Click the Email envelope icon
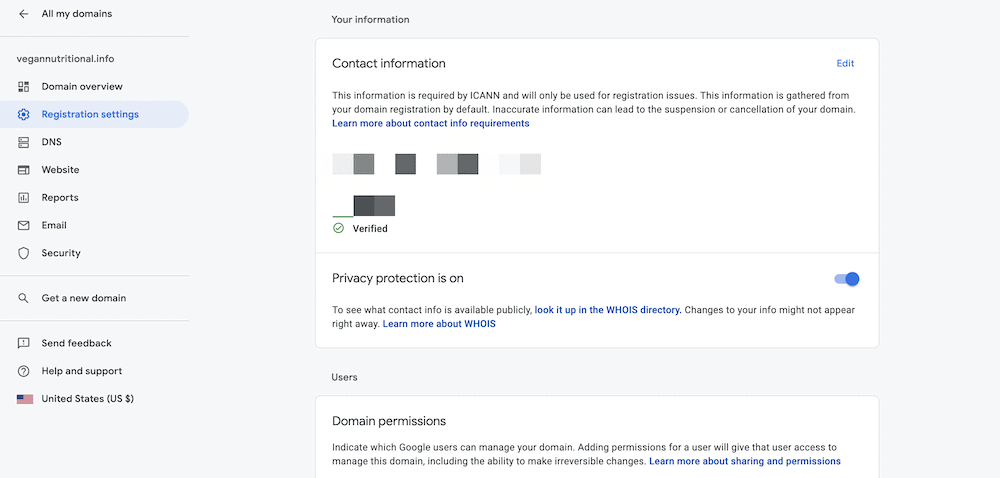The height and width of the screenshot is (478, 1000). (24, 226)
